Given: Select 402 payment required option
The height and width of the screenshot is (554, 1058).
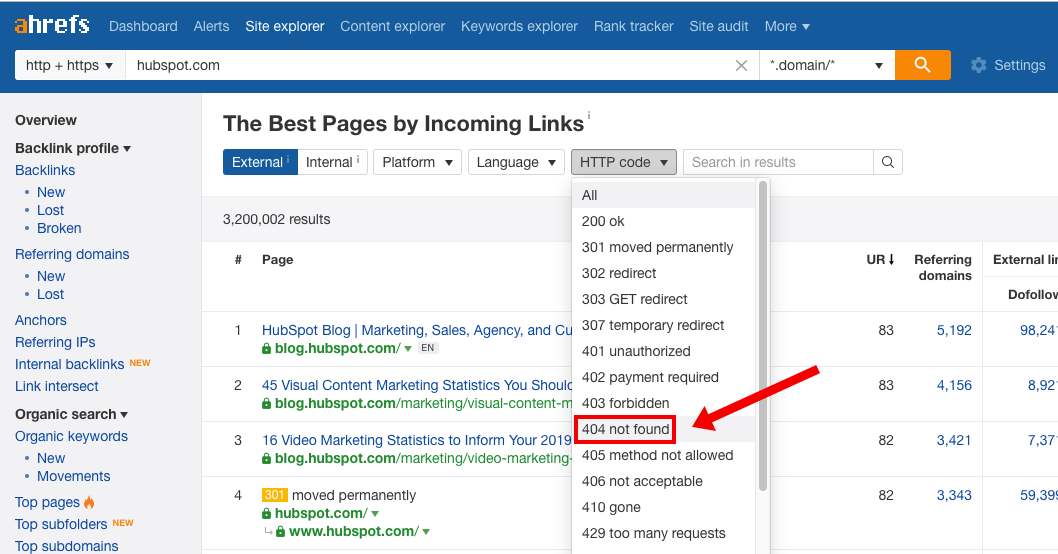Looking at the screenshot, I should 663,377.
